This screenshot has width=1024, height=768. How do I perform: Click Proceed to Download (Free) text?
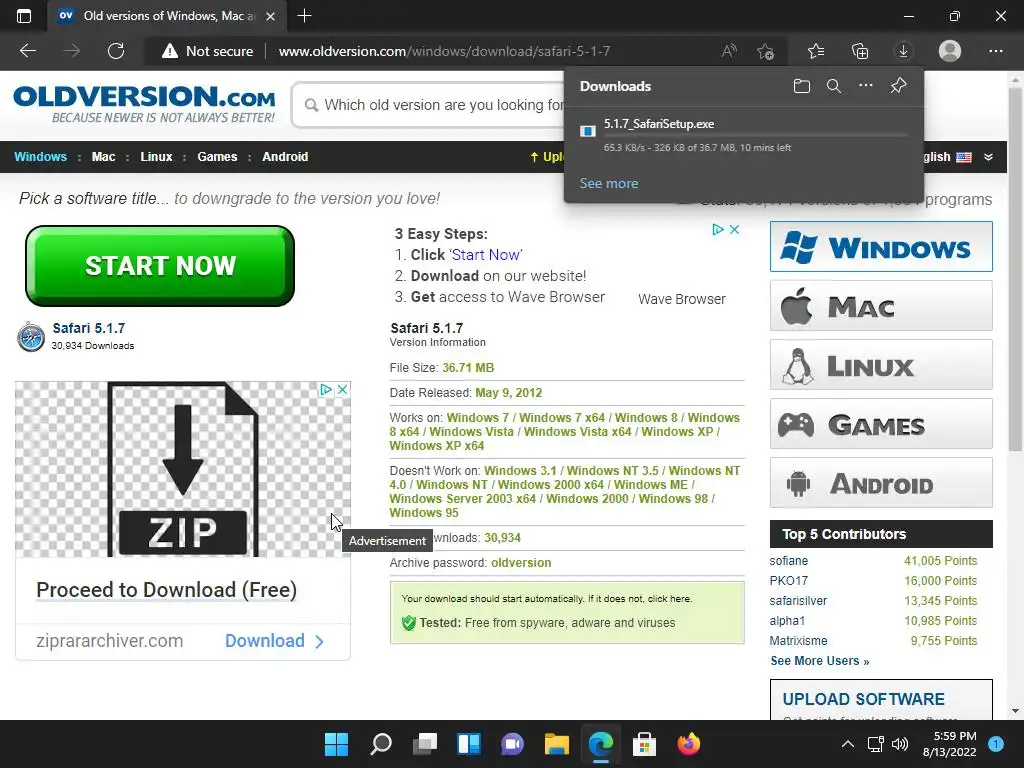coord(167,590)
